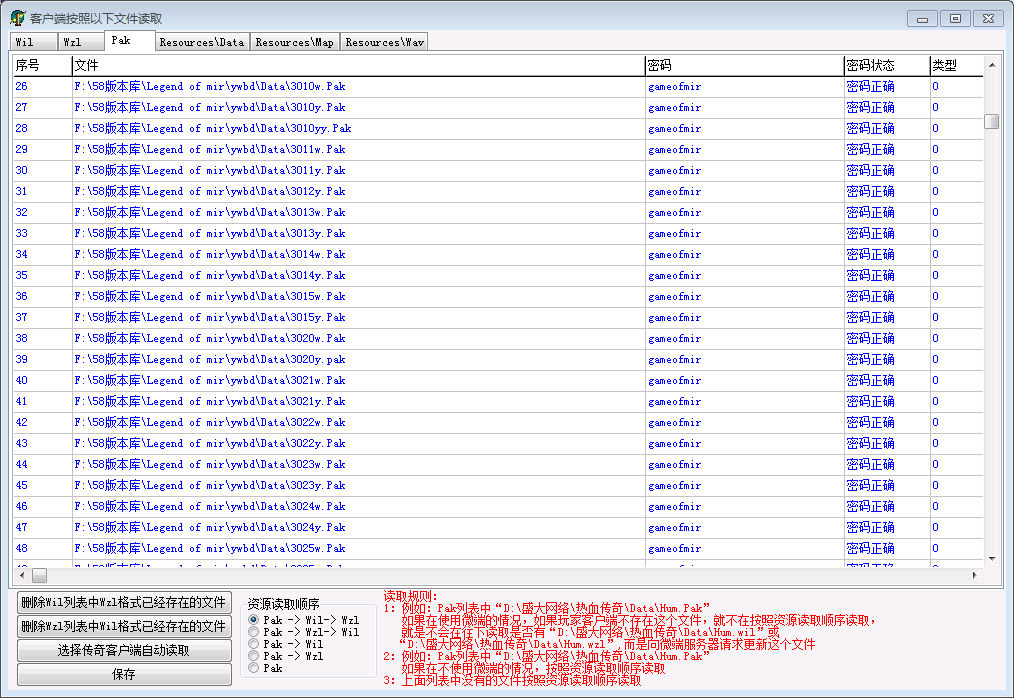Click the application icon in title bar

coord(17,18)
